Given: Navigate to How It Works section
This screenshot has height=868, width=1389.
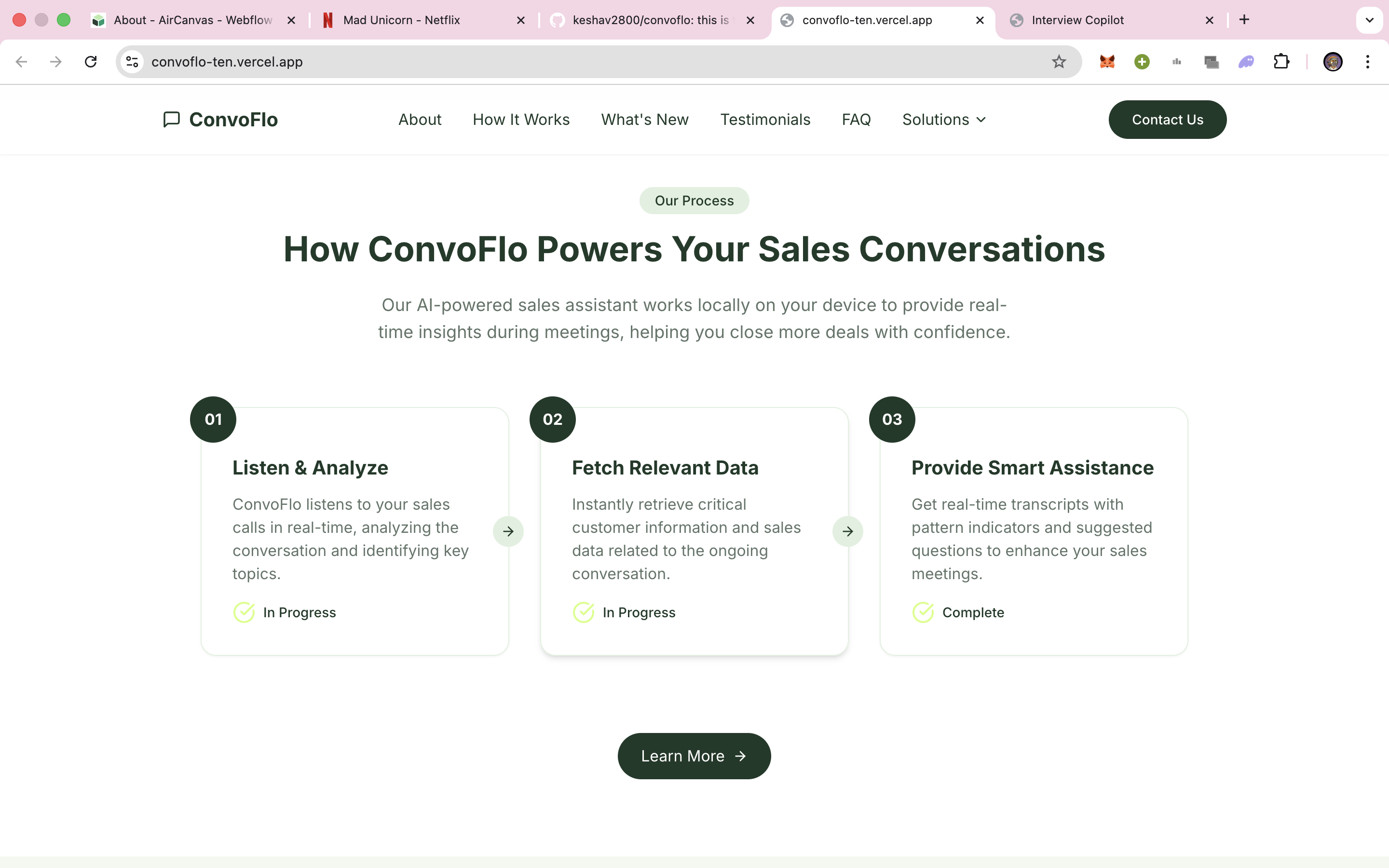Looking at the screenshot, I should point(521,120).
